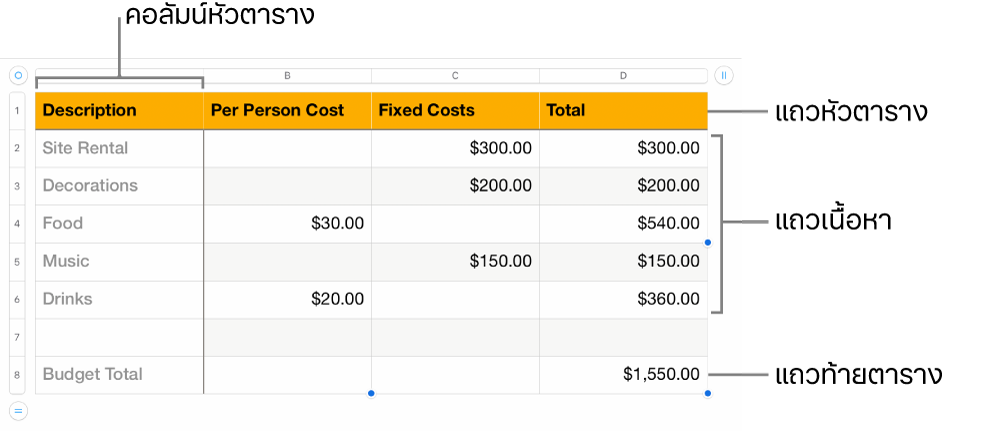Click the $30.00 Food per person cell

(x=288, y=224)
